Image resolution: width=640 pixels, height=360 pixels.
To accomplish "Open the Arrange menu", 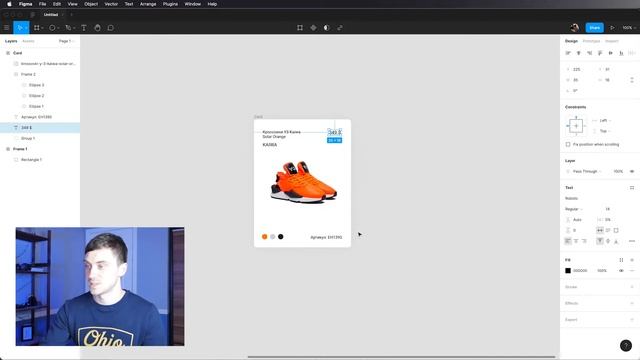I will click(x=148, y=4).
